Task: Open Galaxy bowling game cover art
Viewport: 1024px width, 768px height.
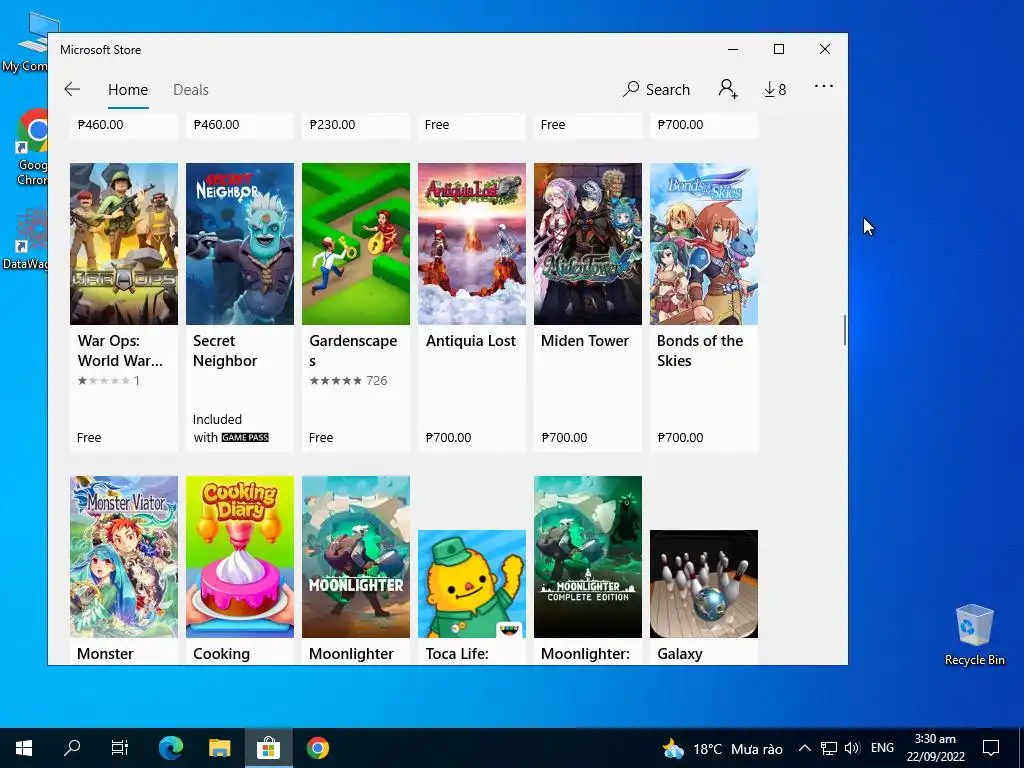Action: click(x=704, y=584)
